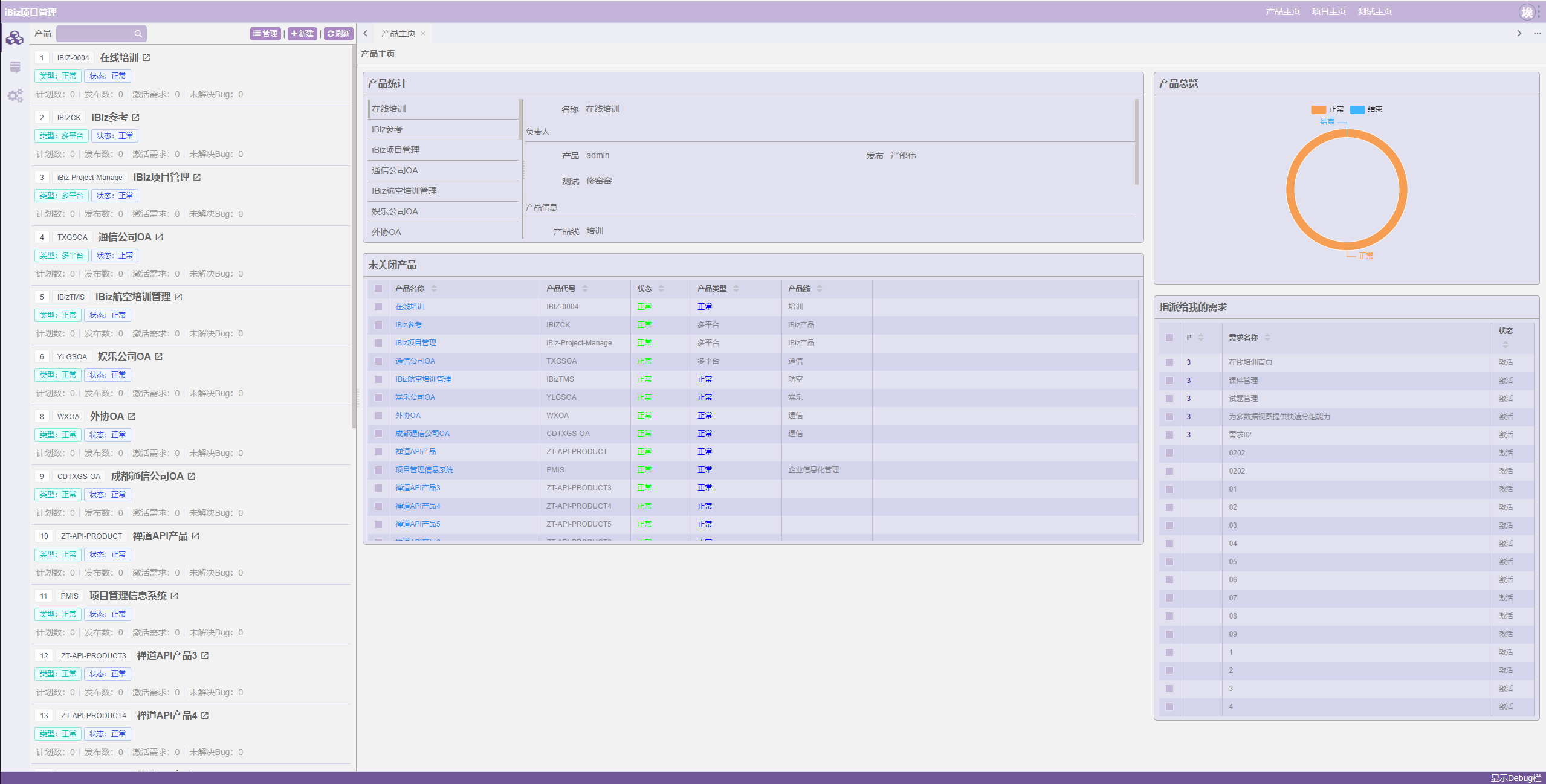
Task: Open 禅道API产品 external link icon
Action: (x=195, y=536)
